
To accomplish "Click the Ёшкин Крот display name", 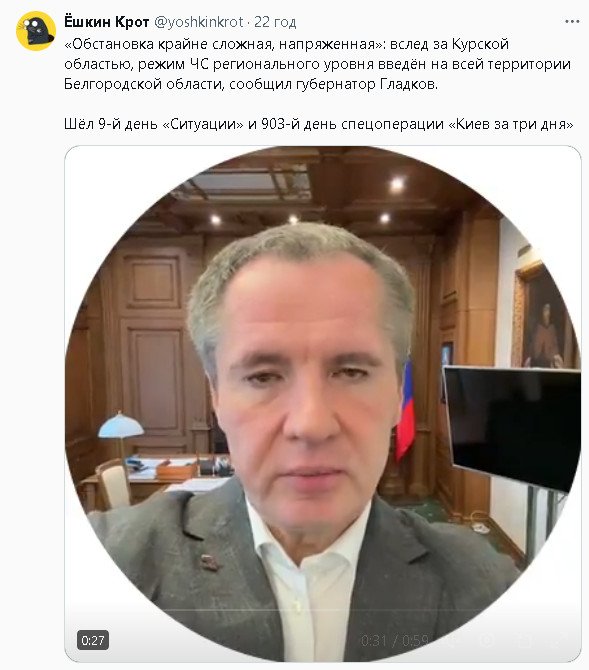I will tap(106, 22).
